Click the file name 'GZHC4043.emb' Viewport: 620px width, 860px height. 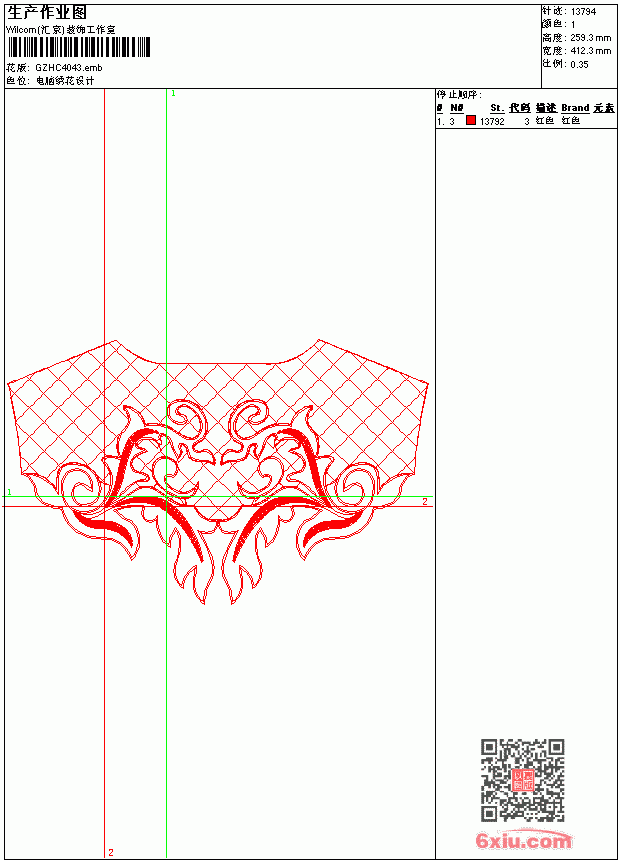[x=69, y=67]
